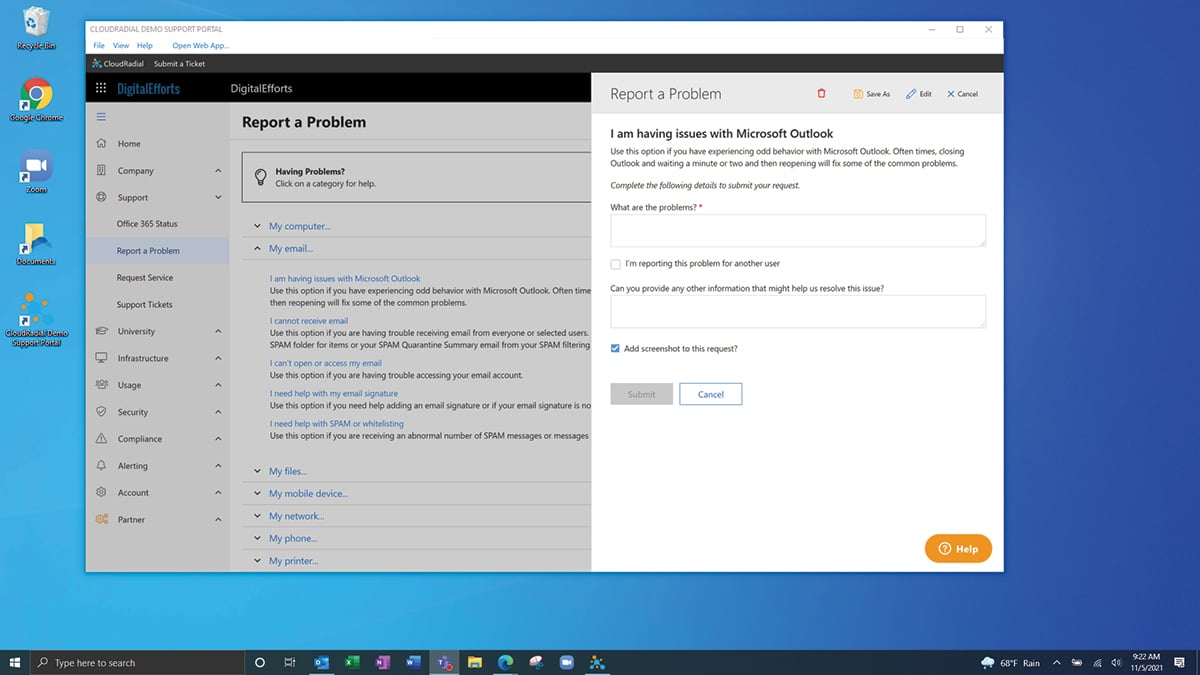This screenshot has height=675, width=1200.
Task: Open Excel from the taskbar
Action: pyautogui.click(x=352, y=662)
